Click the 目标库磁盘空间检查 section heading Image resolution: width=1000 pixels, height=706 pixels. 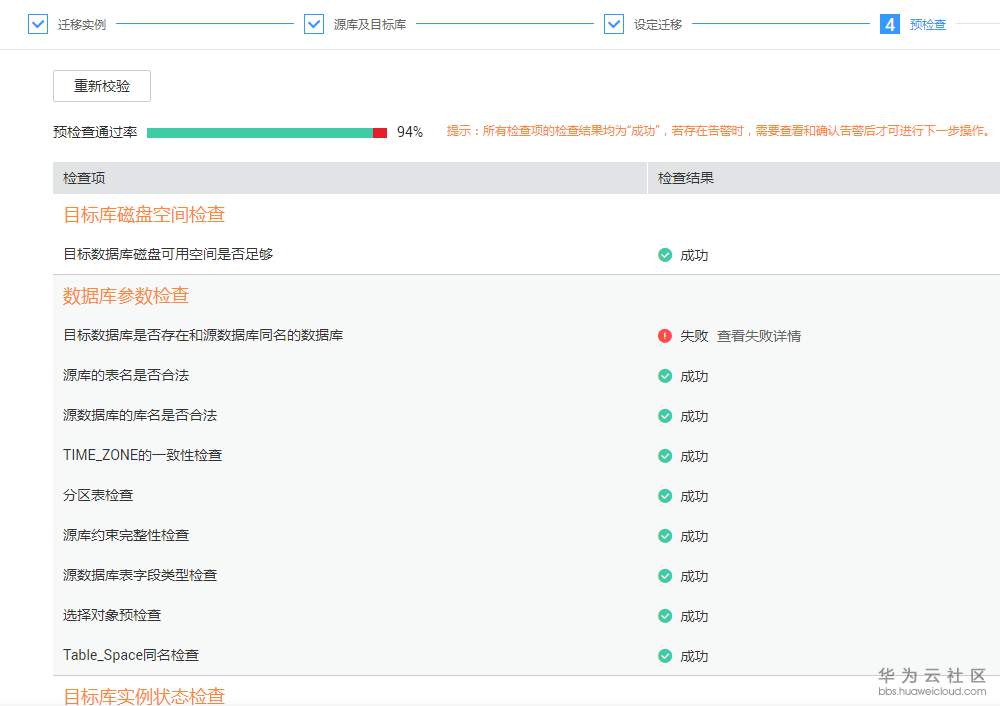coord(144,214)
